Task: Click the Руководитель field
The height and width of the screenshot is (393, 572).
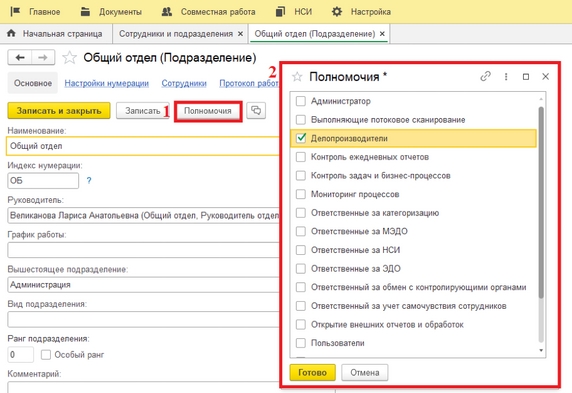Action: [x=143, y=215]
